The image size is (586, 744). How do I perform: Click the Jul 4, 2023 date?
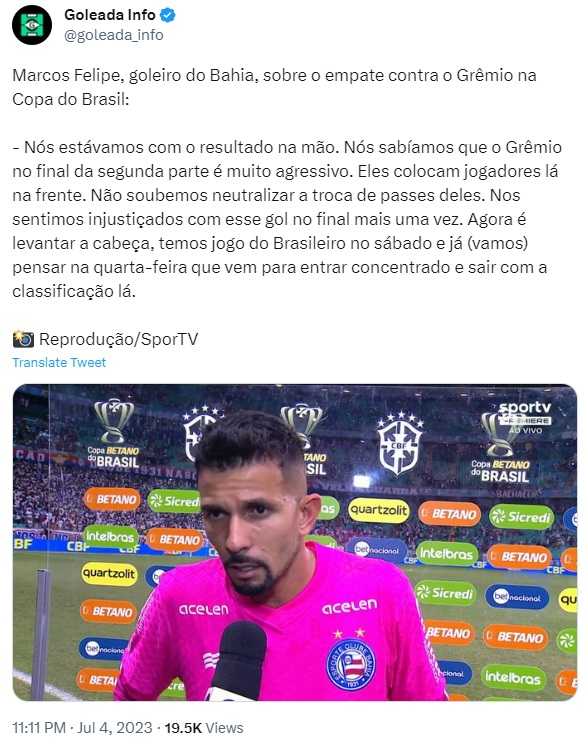(x=115, y=728)
